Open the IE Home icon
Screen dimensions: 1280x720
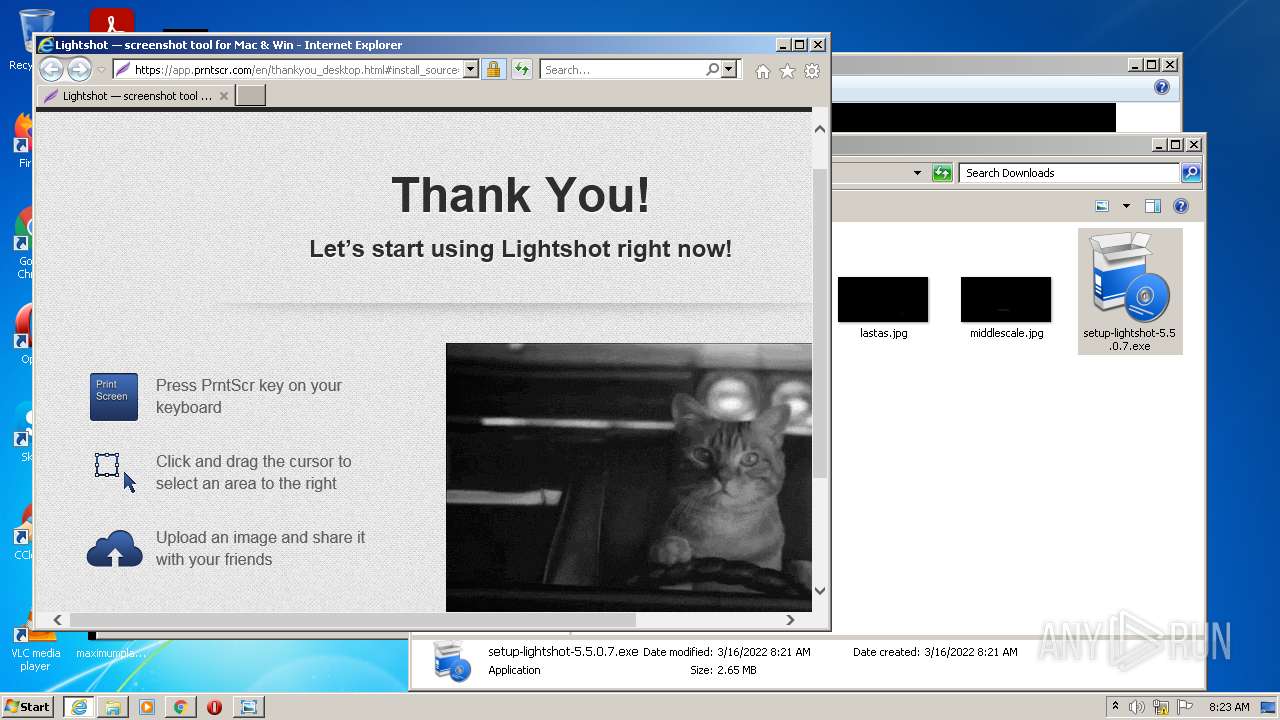point(762,71)
